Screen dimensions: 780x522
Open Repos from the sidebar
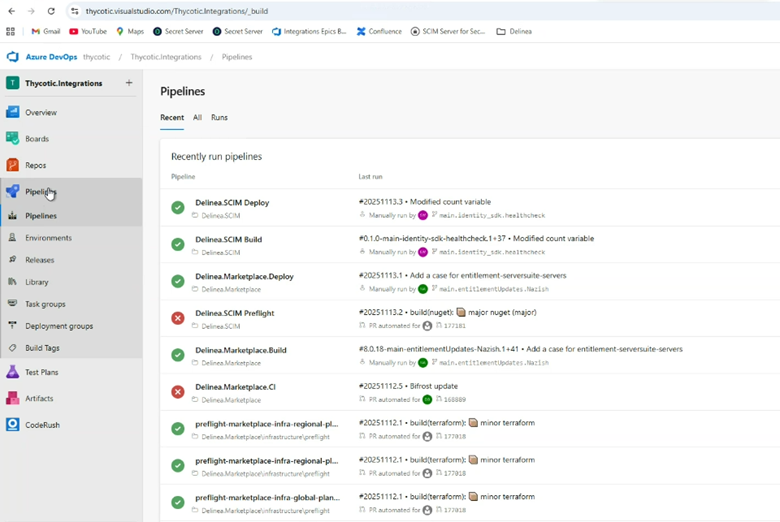pos(13,165)
